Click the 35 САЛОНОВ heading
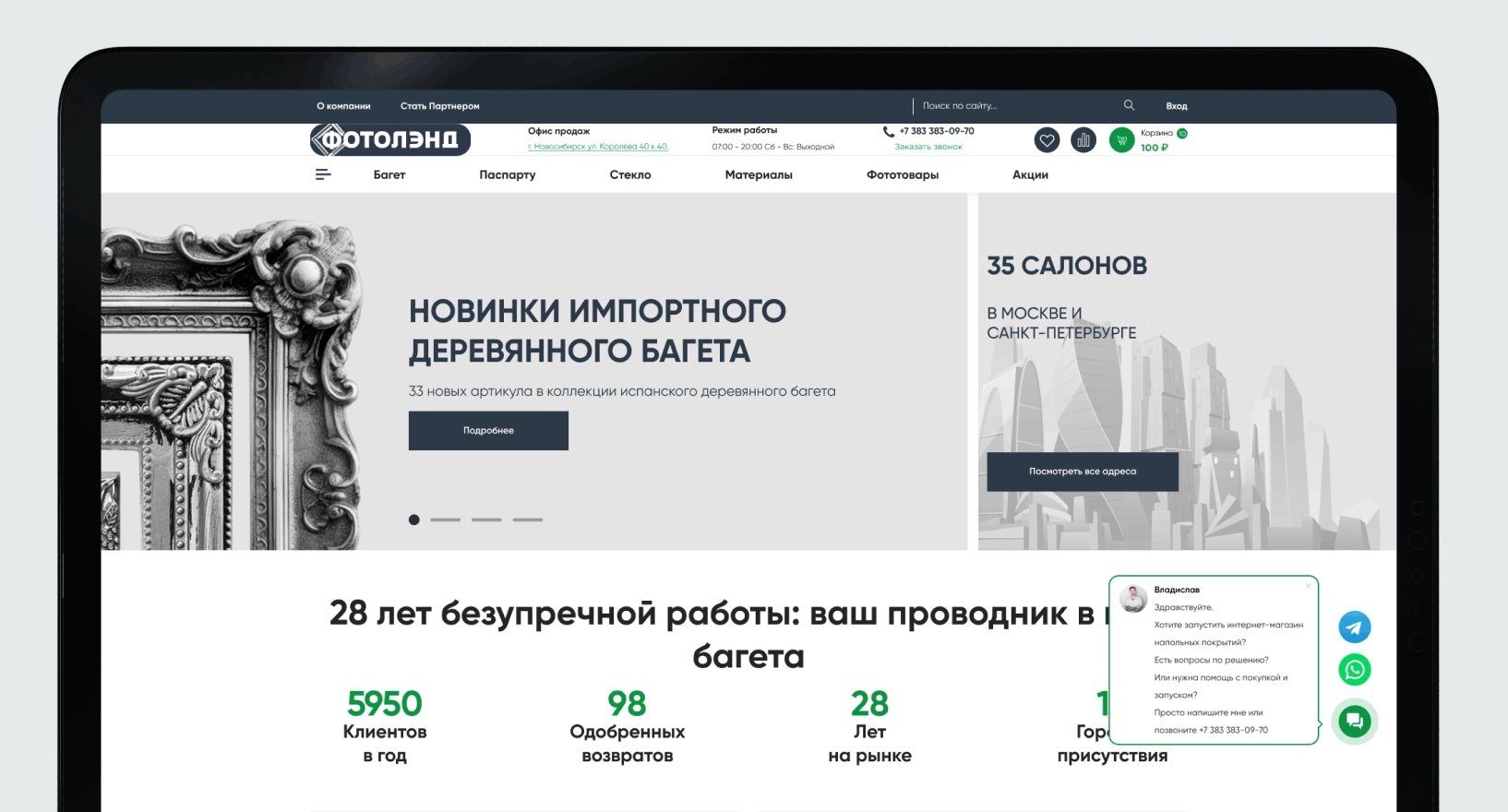 pos(1067,266)
